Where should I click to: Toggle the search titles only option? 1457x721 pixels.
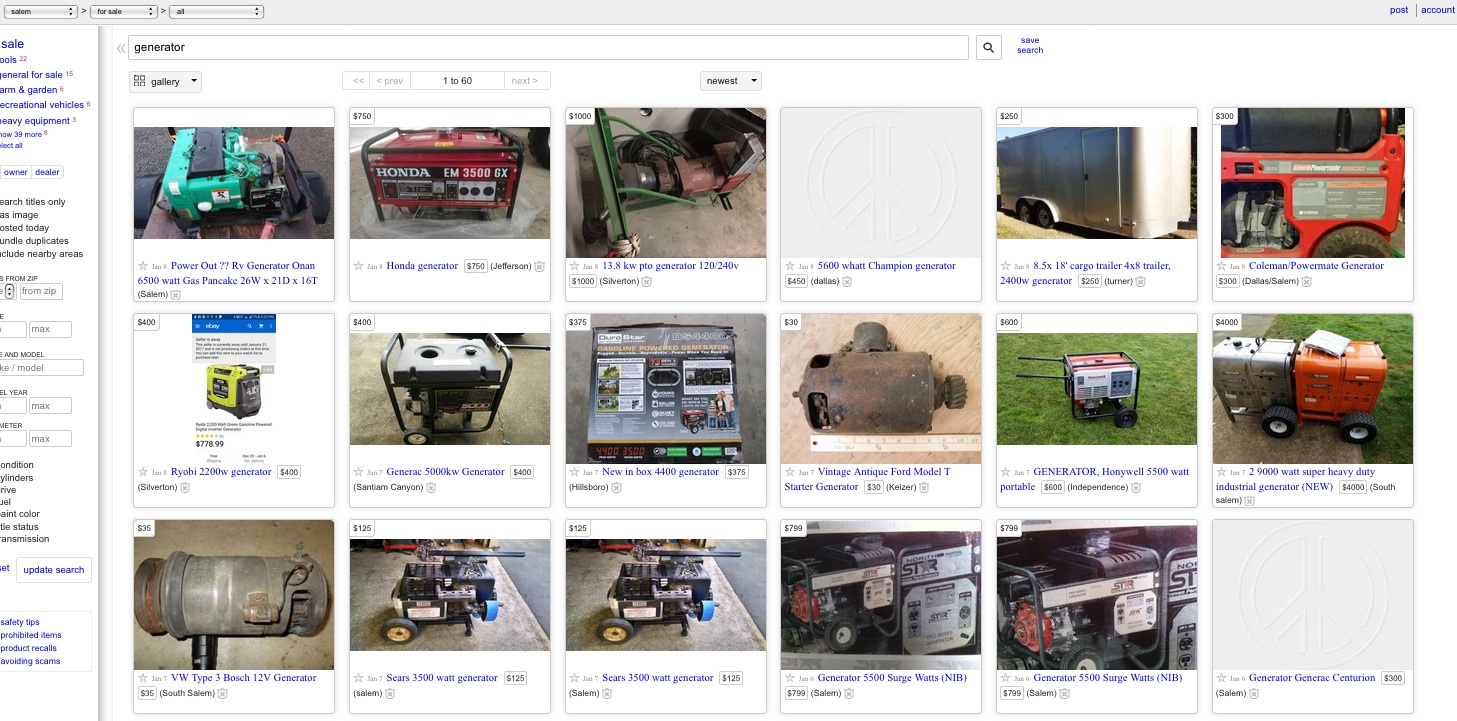pyautogui.click(x=32, y=202)
